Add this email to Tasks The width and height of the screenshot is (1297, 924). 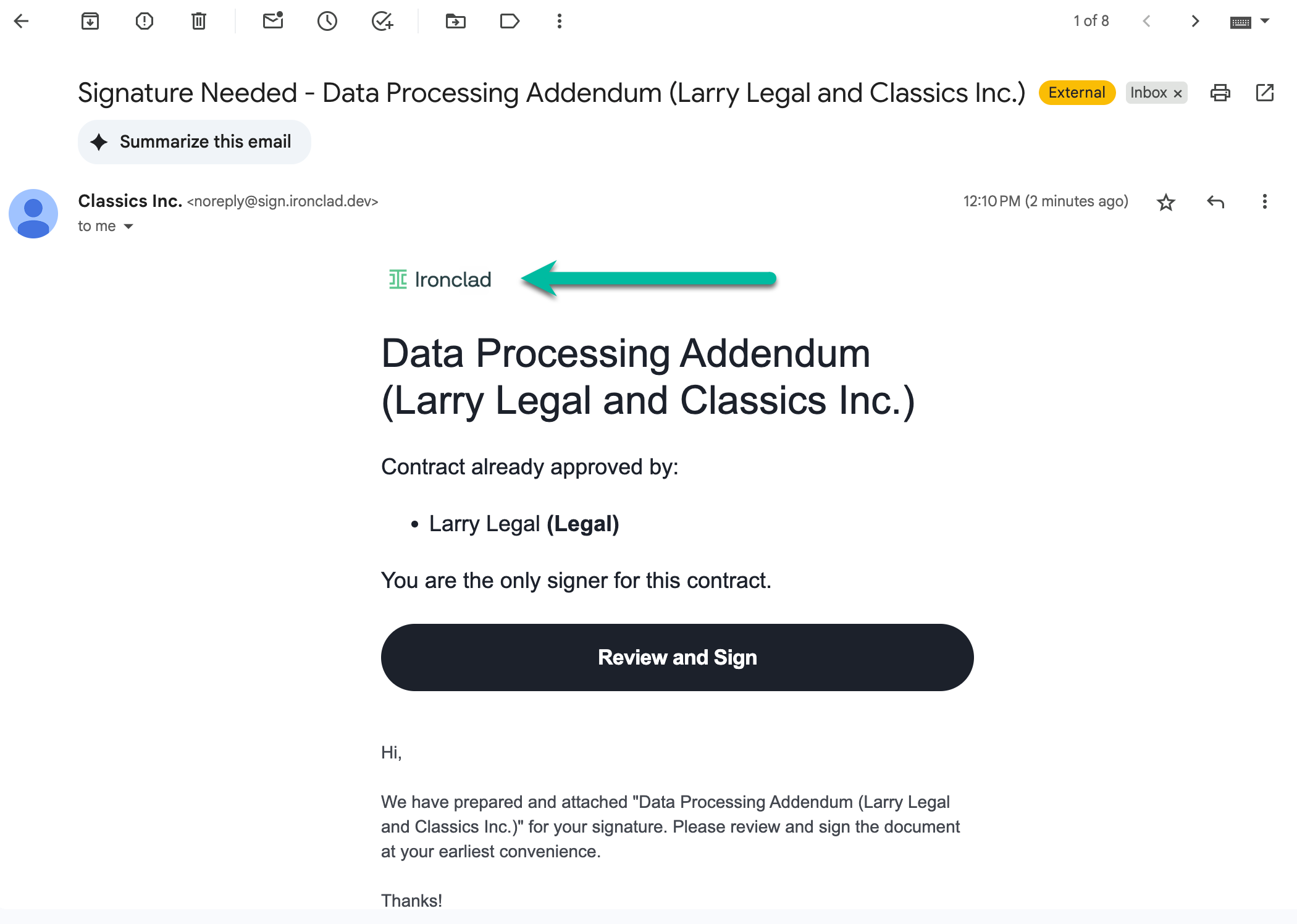tap(382, 22)
